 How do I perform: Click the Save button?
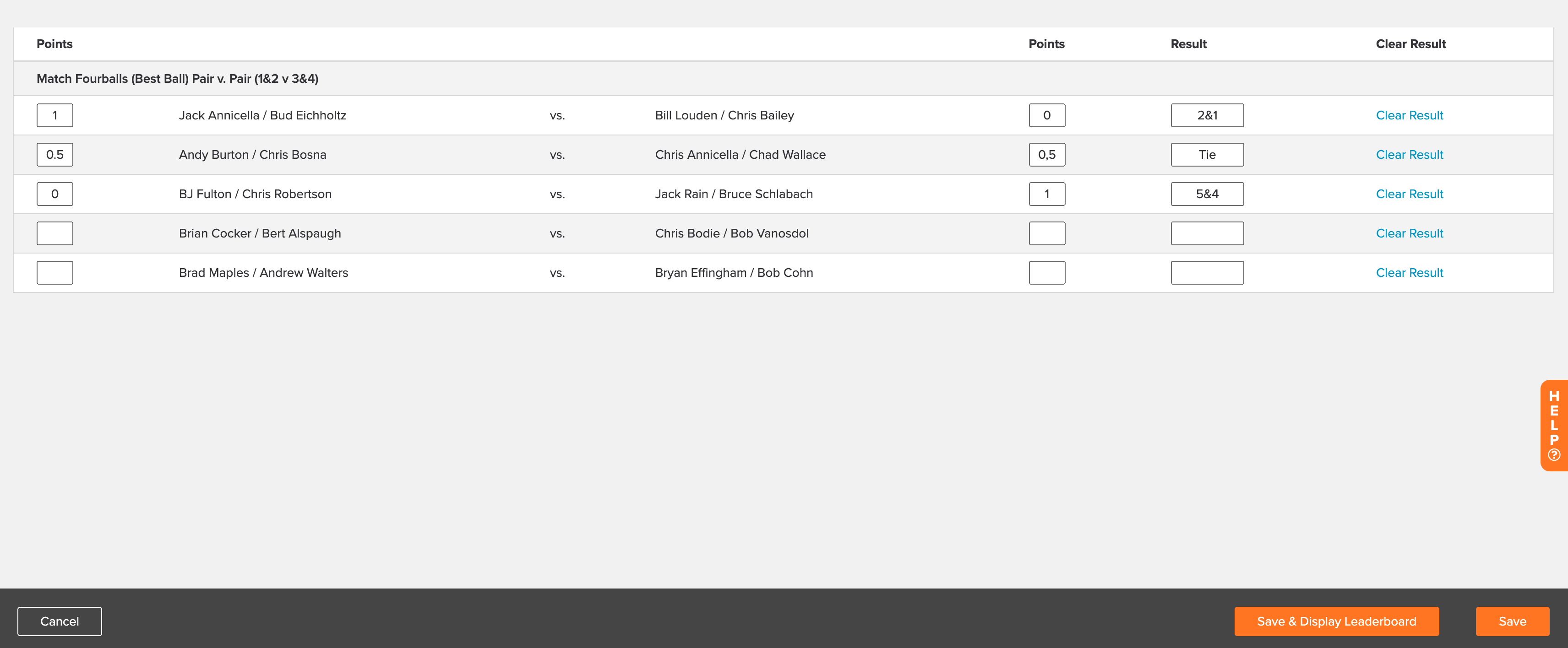[1512, 621]
